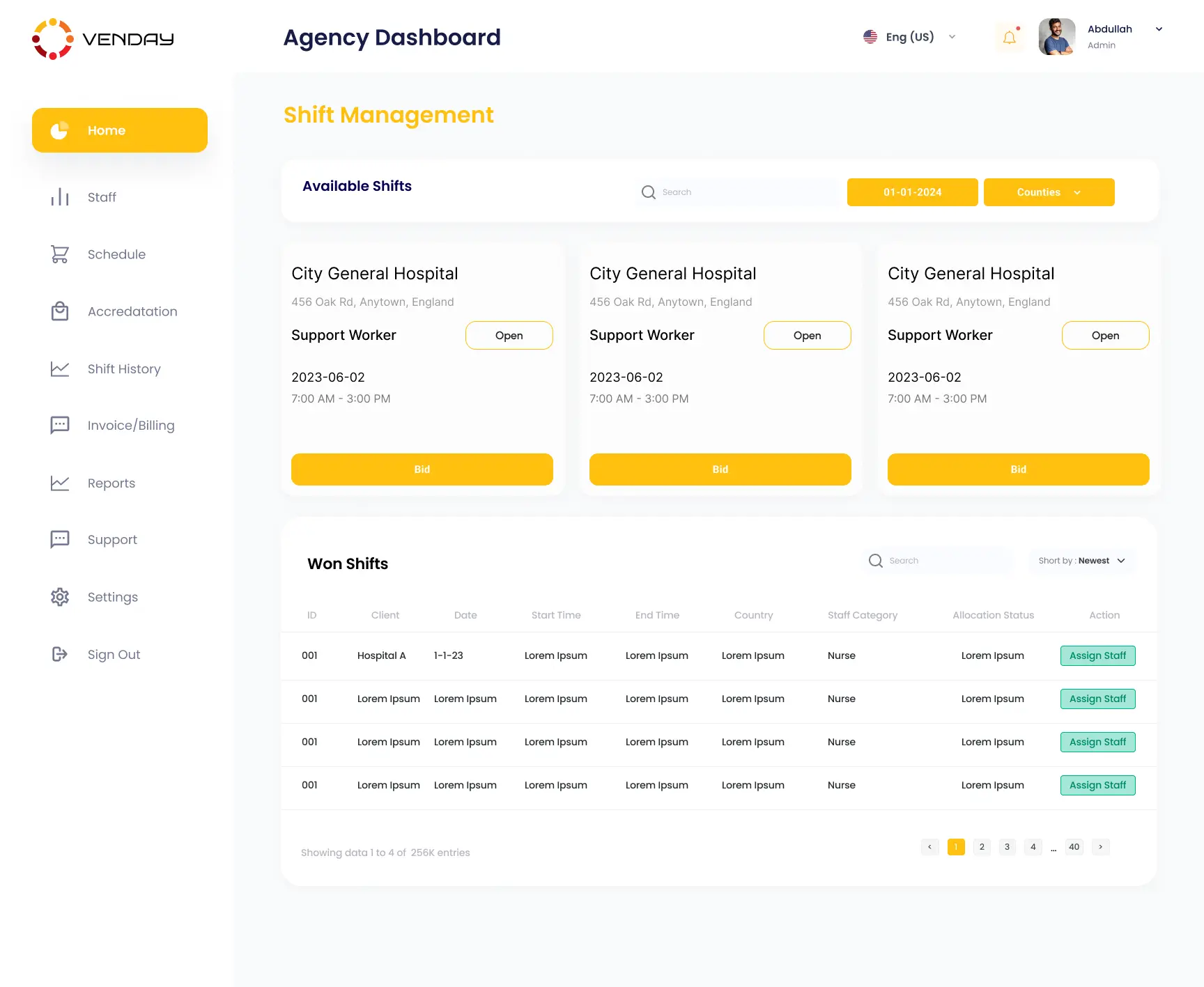1204x987 pixels.
Task: Click the Support chat bubble icon
Action: (60, 540)
